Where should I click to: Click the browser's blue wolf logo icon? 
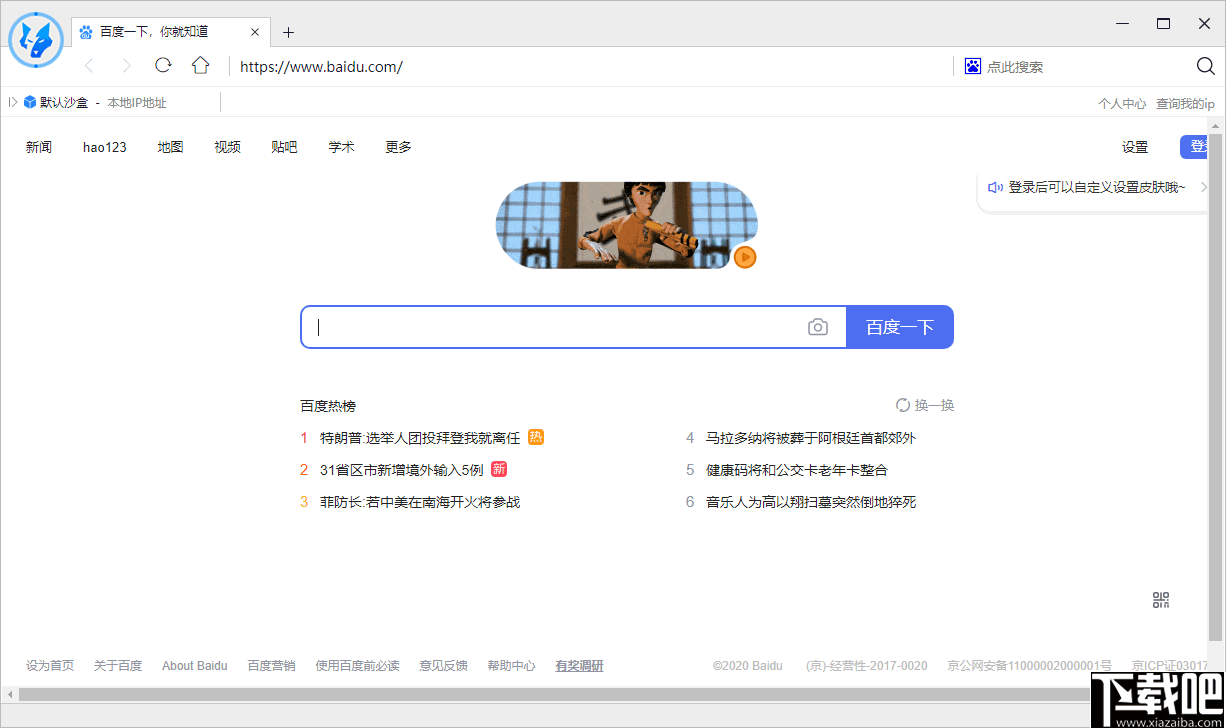tap(35, 40)
